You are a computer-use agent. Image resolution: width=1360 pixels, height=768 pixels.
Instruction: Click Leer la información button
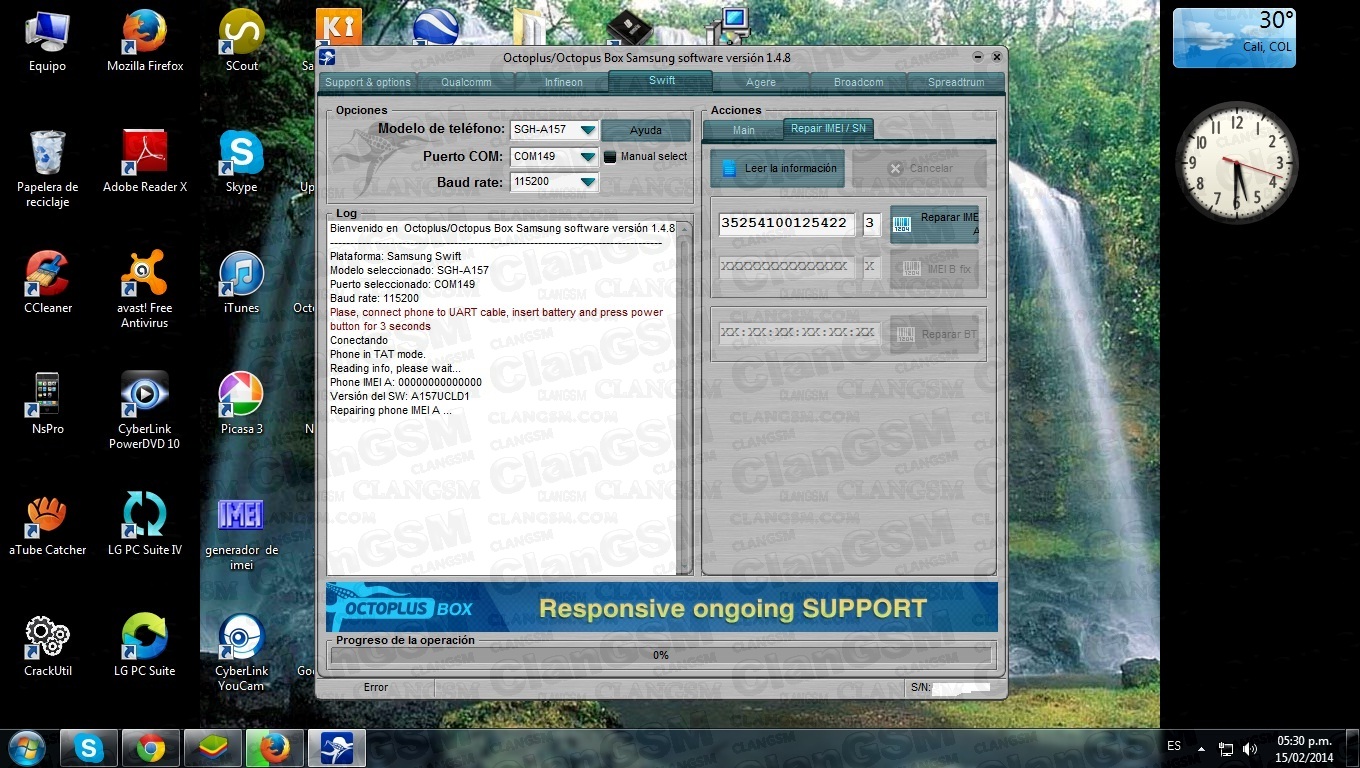point(777,168)
